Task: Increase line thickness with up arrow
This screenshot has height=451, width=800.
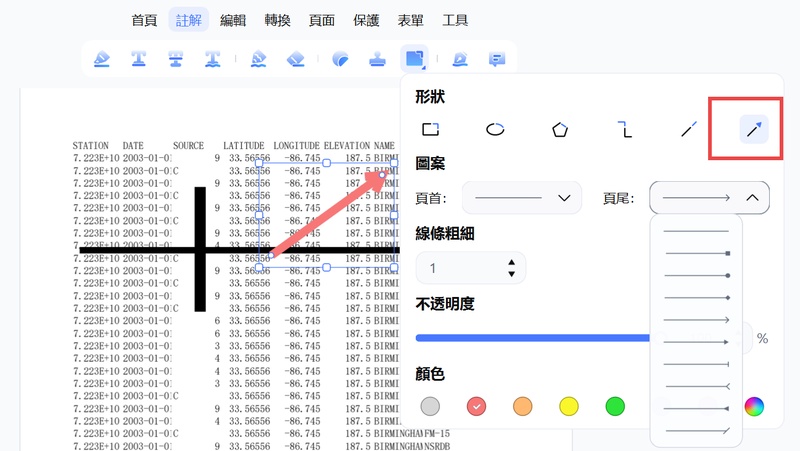Action: tap(511, 262)
